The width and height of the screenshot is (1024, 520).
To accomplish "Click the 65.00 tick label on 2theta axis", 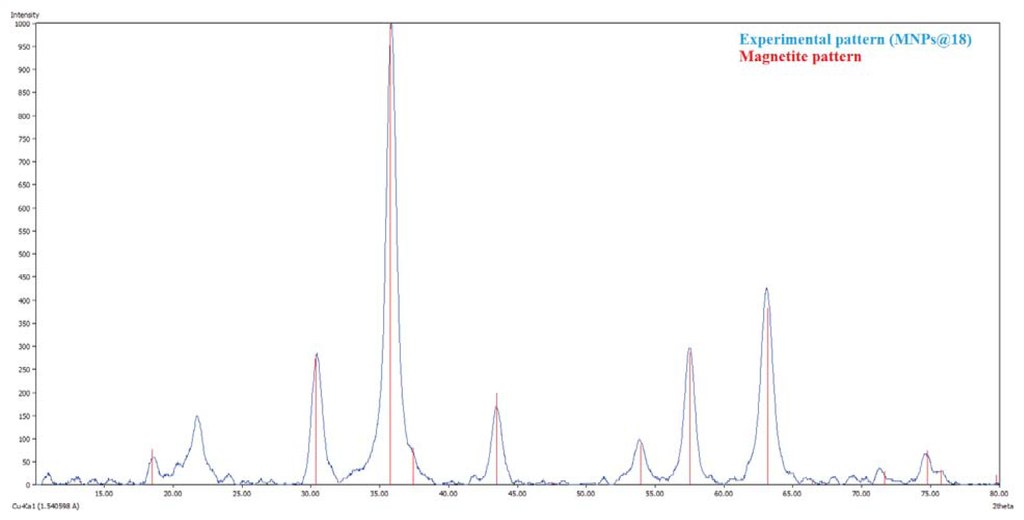I will tap(792, 493).
